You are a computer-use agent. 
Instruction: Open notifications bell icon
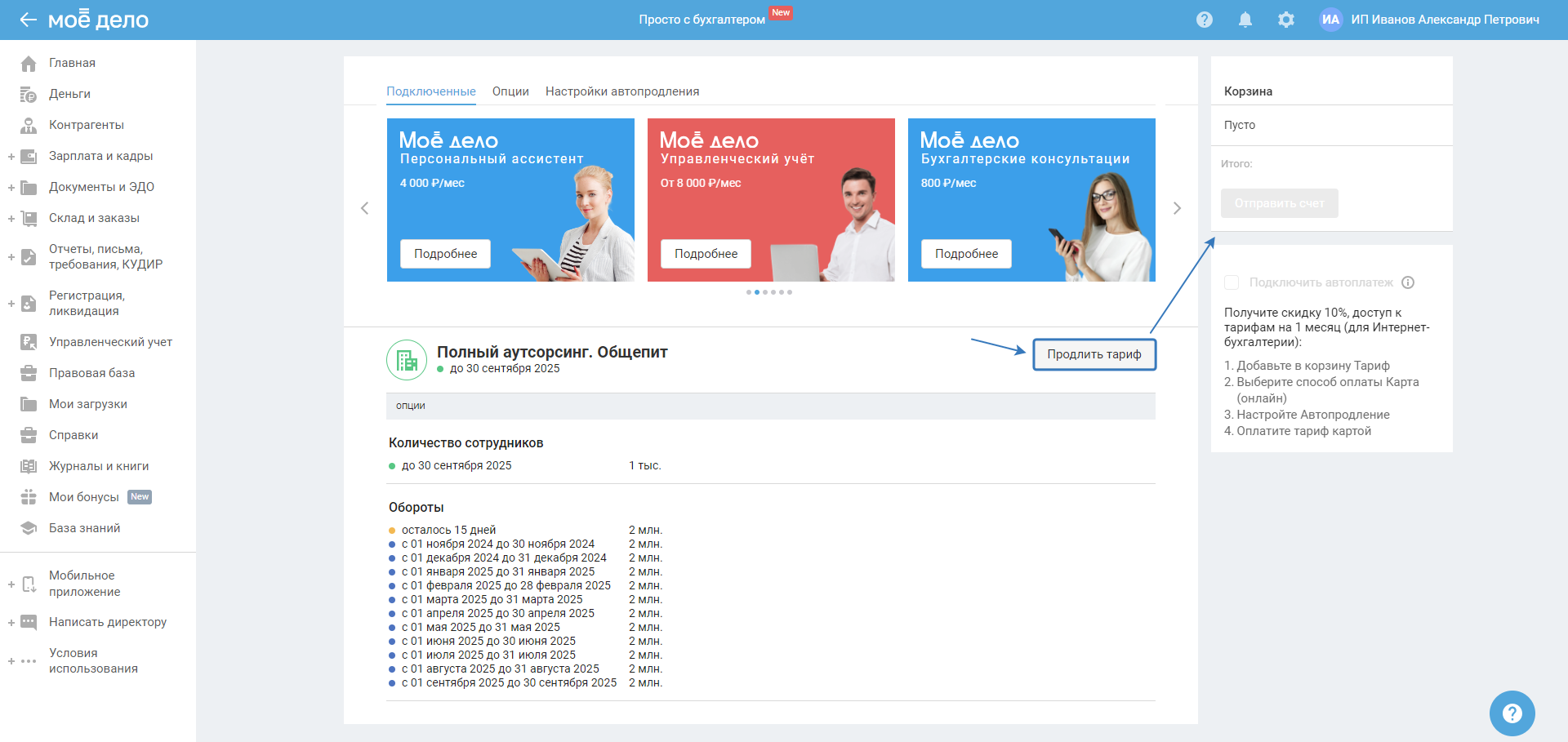1245,20
